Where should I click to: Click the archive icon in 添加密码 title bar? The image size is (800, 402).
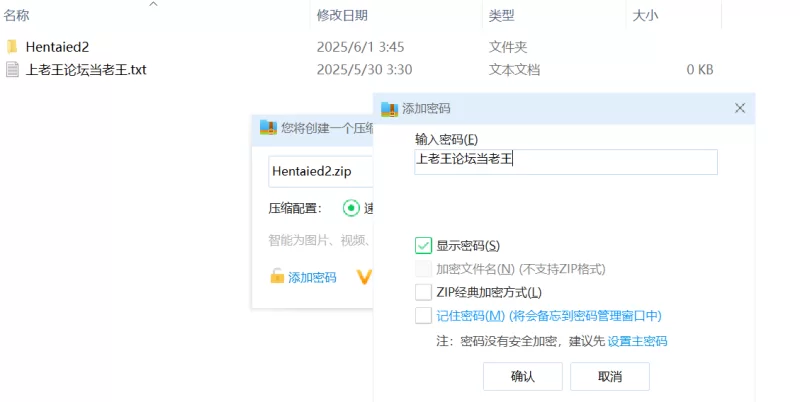[389, 109]
